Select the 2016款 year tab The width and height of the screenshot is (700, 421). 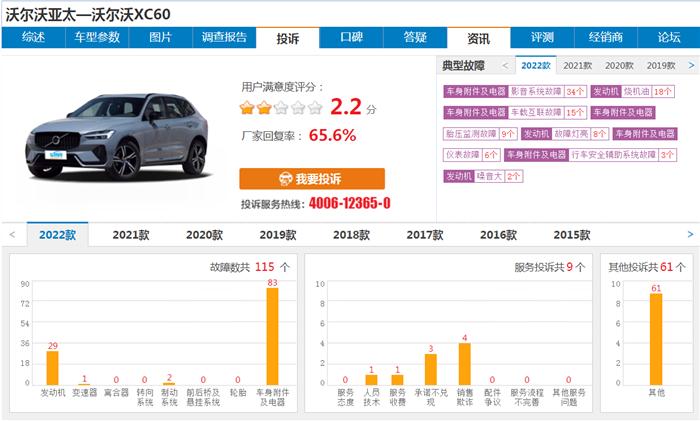pos(498,235)
